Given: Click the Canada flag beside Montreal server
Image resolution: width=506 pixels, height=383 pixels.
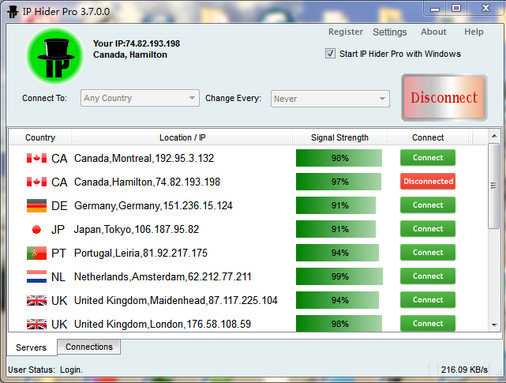Looking at the screenshot, I should (x=37, y=158).
